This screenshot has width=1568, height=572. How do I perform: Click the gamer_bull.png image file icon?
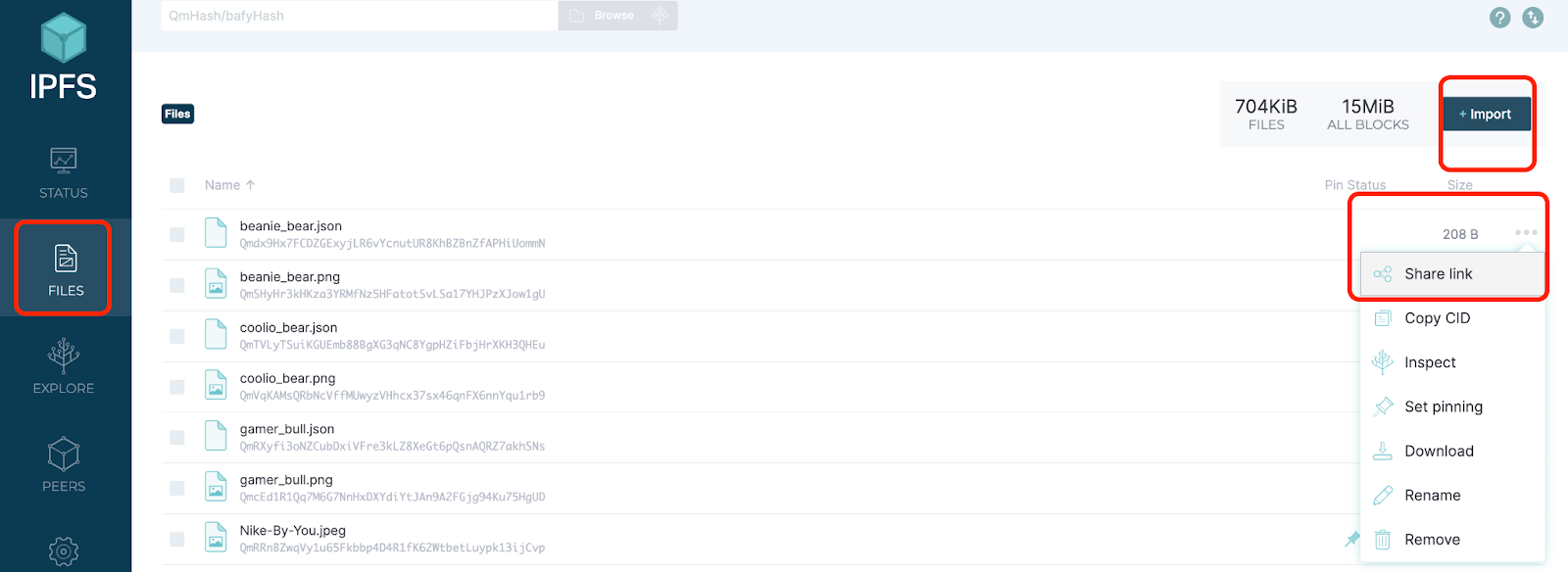point(216,487)
